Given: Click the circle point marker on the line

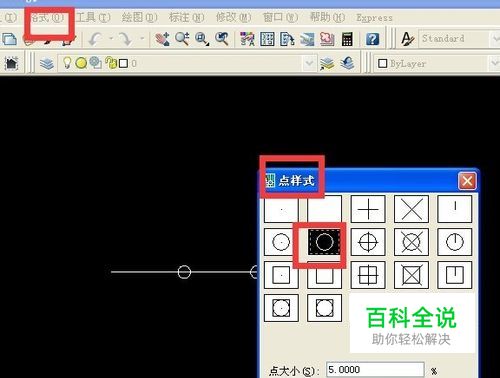Looking at the screenshot, I should [x=184, y=272].
